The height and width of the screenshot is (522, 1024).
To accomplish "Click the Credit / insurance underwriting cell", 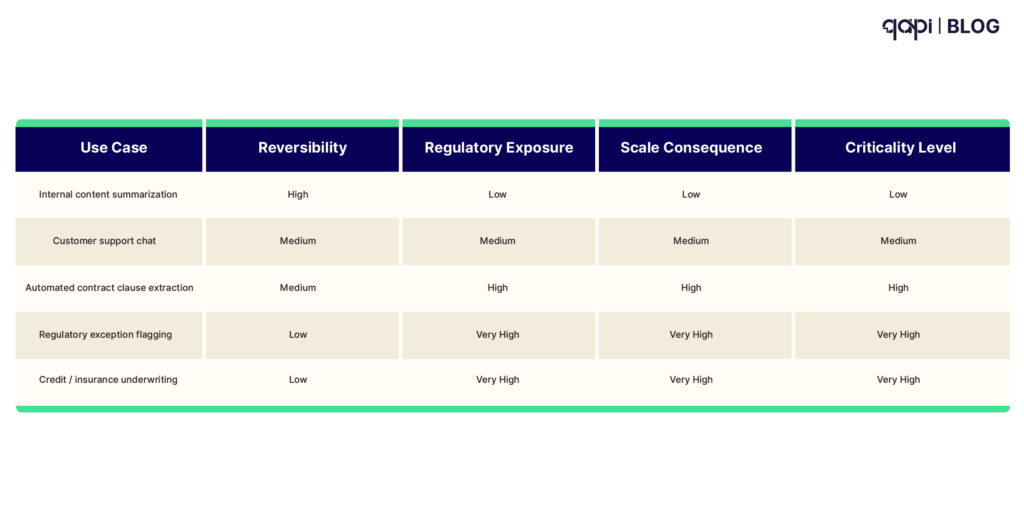I will (108, 380).
